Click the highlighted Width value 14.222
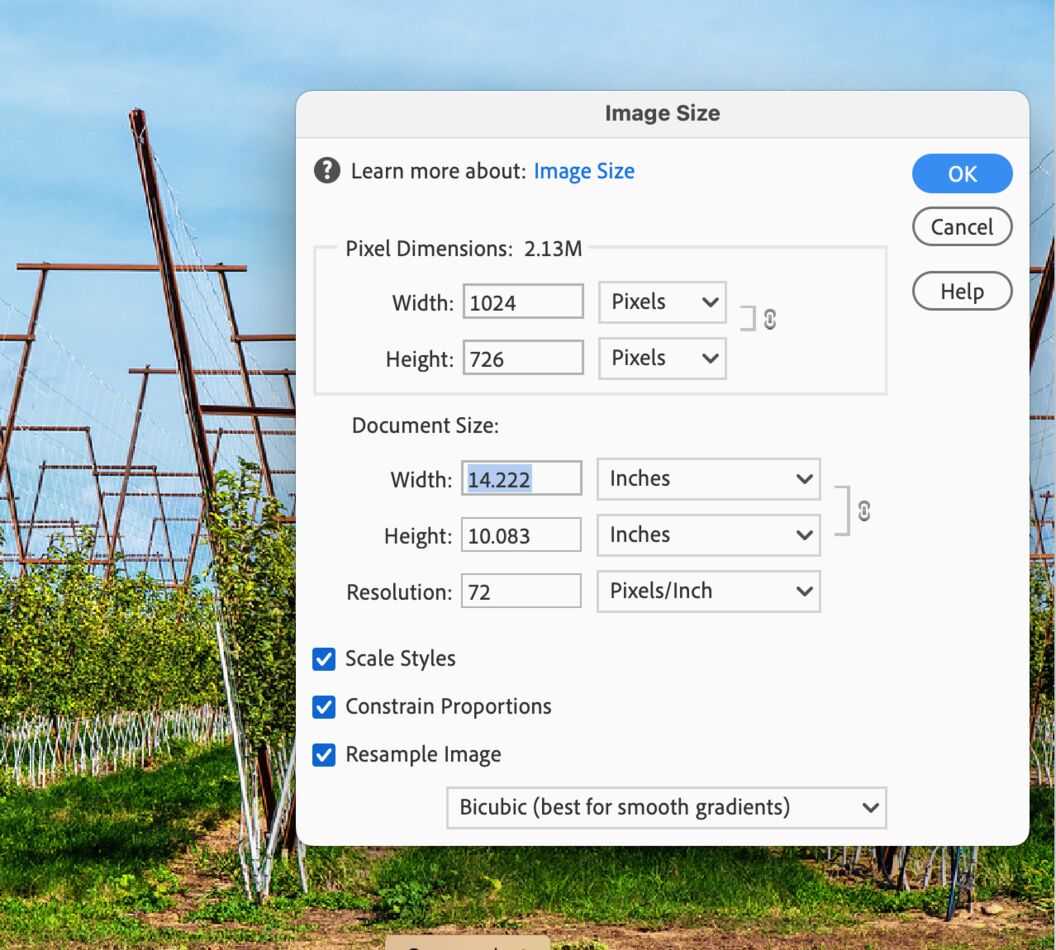1056x950 pixels. pyautogui.click(x=520, y=478)
